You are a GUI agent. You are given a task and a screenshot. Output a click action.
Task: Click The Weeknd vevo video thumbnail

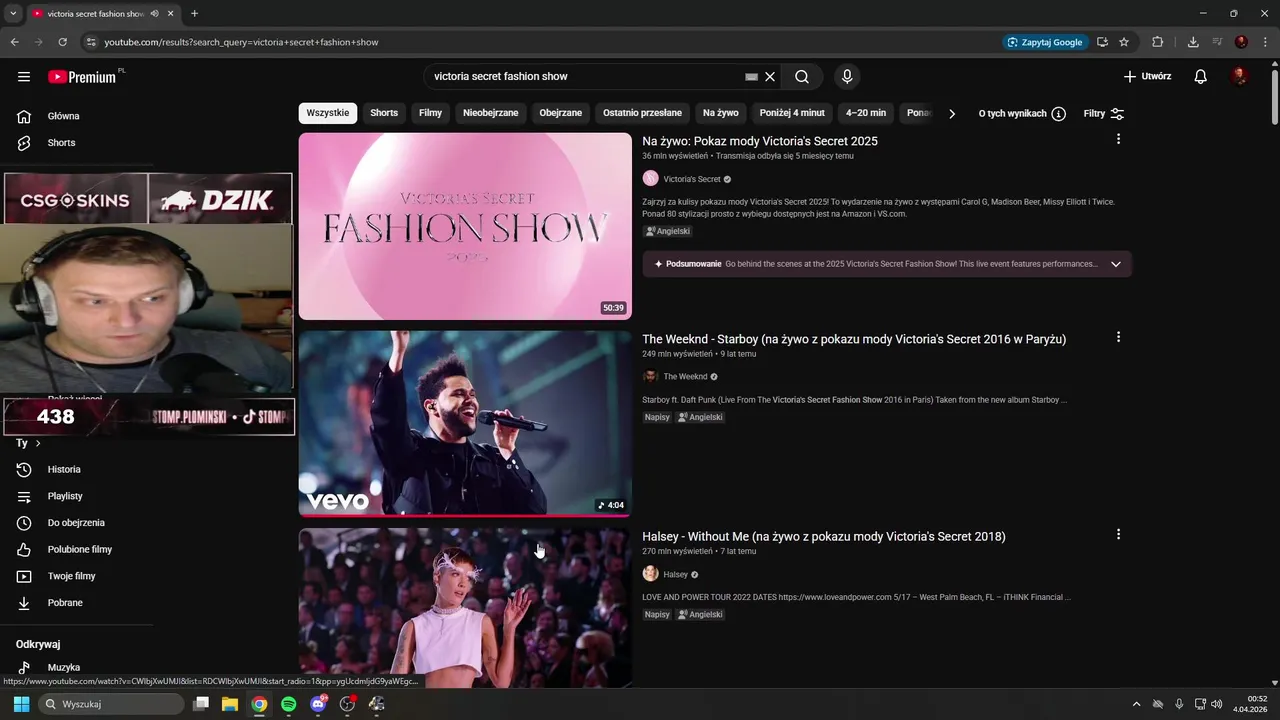(465, 423)
